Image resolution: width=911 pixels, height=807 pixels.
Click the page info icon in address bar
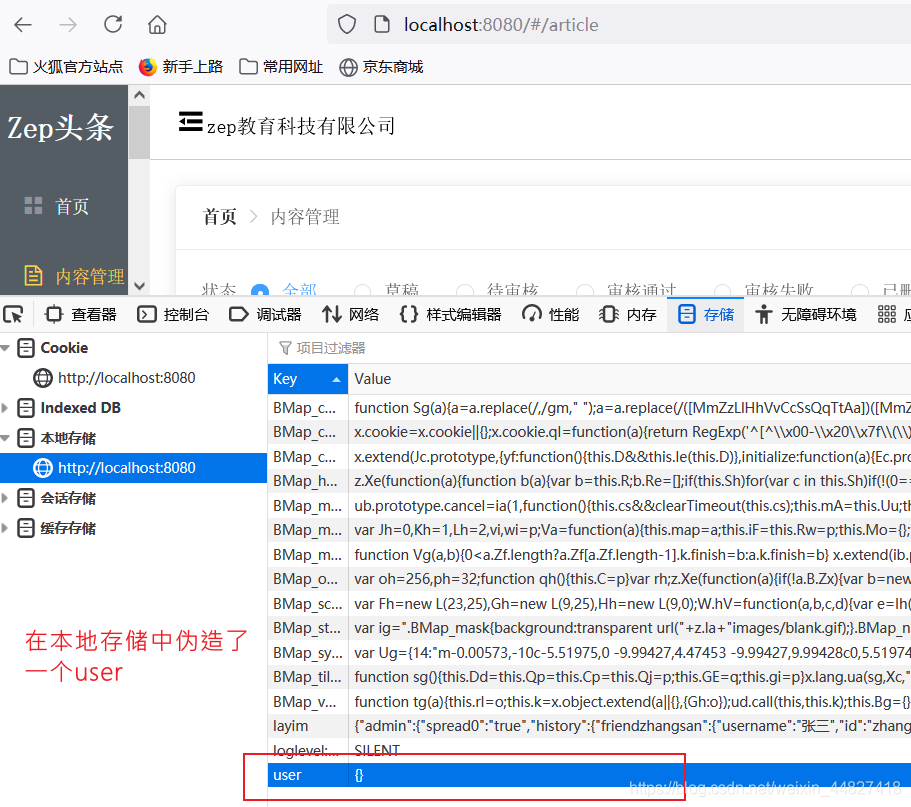click(382, 24)
